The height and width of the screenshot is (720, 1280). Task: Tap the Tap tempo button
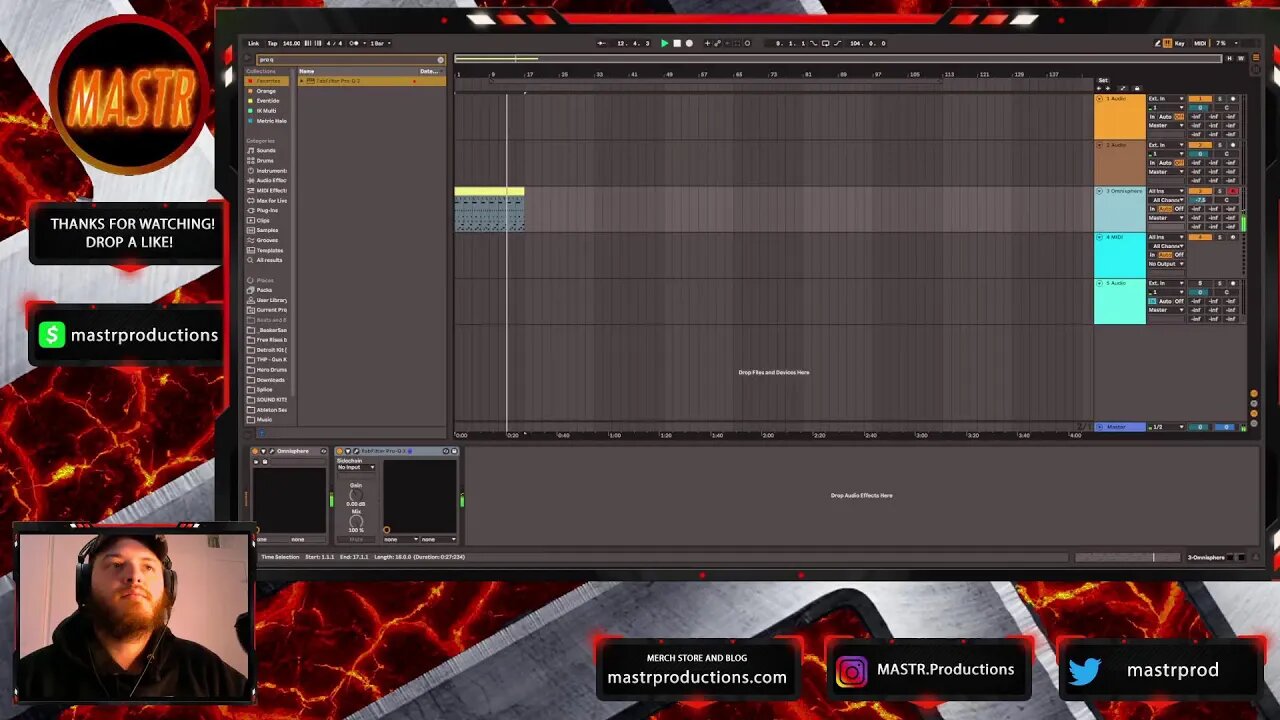coord(272,43)
